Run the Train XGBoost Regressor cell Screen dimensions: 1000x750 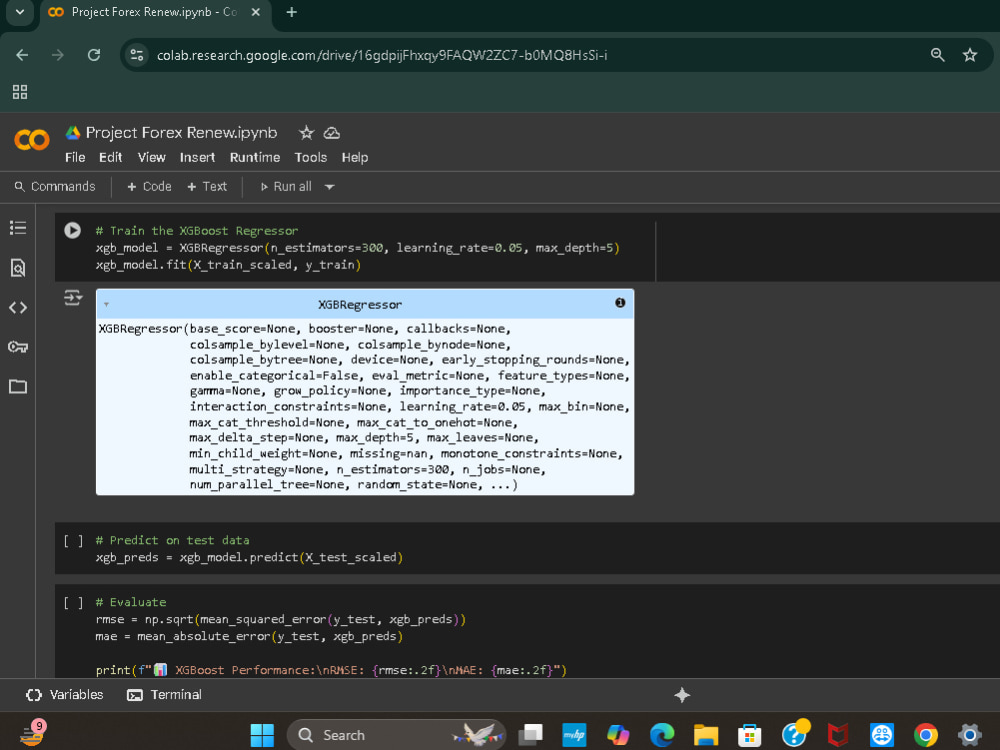click(73, 230)
